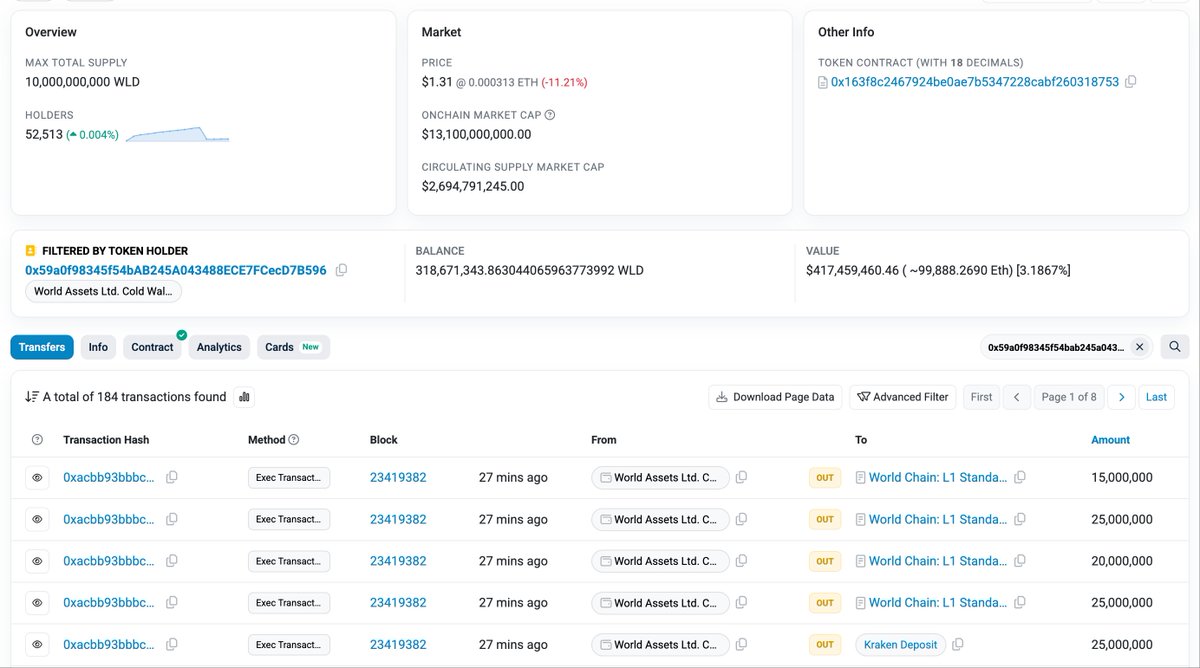Click the Onchain Market Cap help icon
This screenshot has width=1200, height=668.
pos(550,115)
